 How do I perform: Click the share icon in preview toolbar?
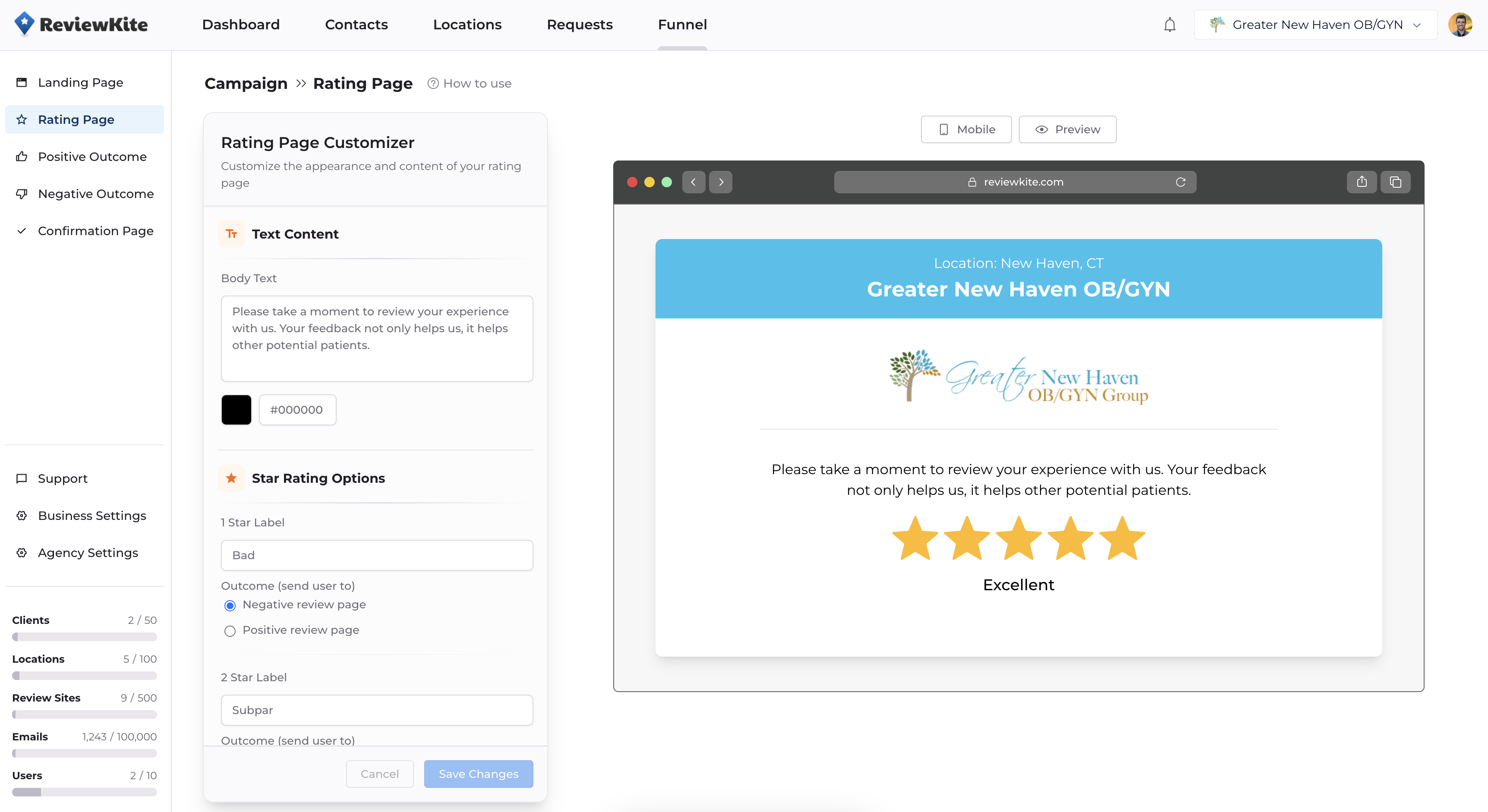pos(1362,182)
